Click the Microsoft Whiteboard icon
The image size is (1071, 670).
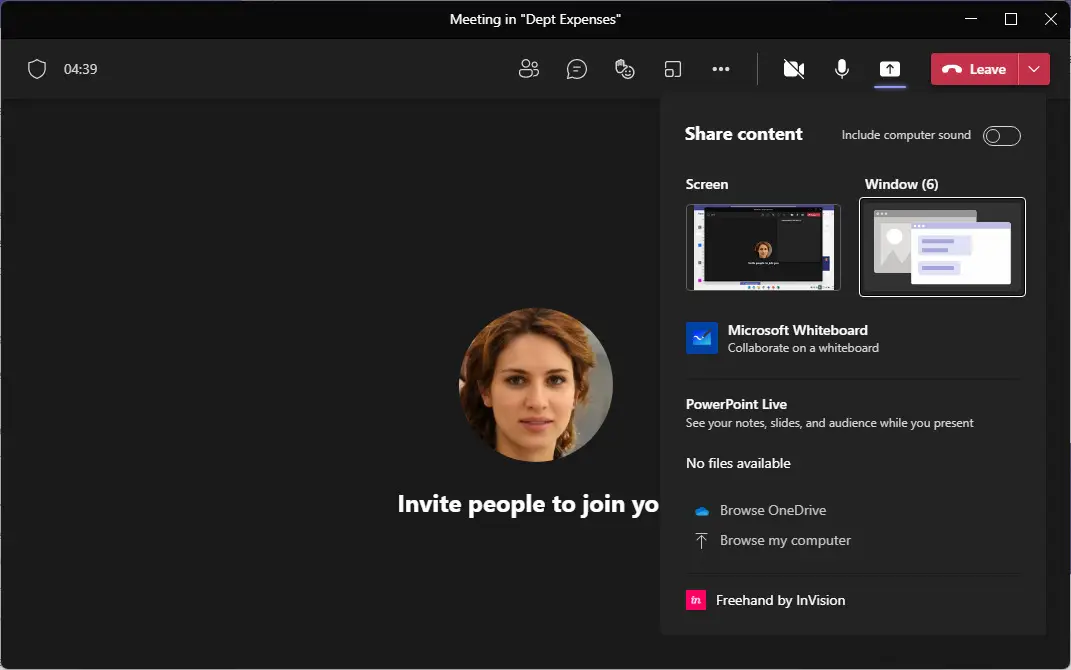[x=702, y=338]
